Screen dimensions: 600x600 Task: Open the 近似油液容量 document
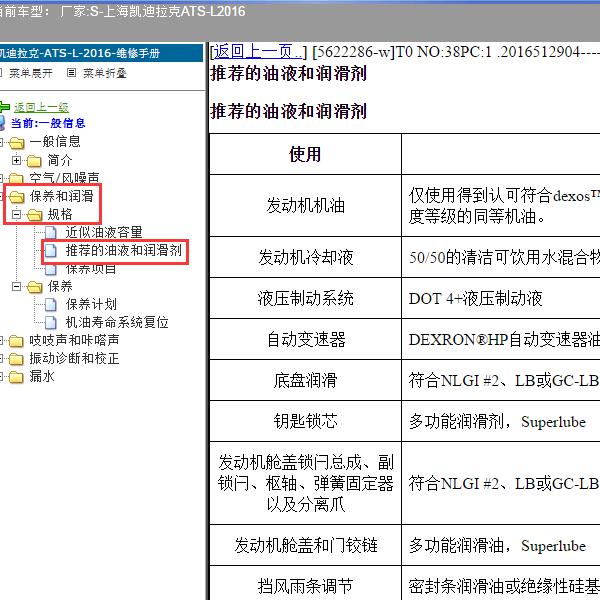[104, 232]
